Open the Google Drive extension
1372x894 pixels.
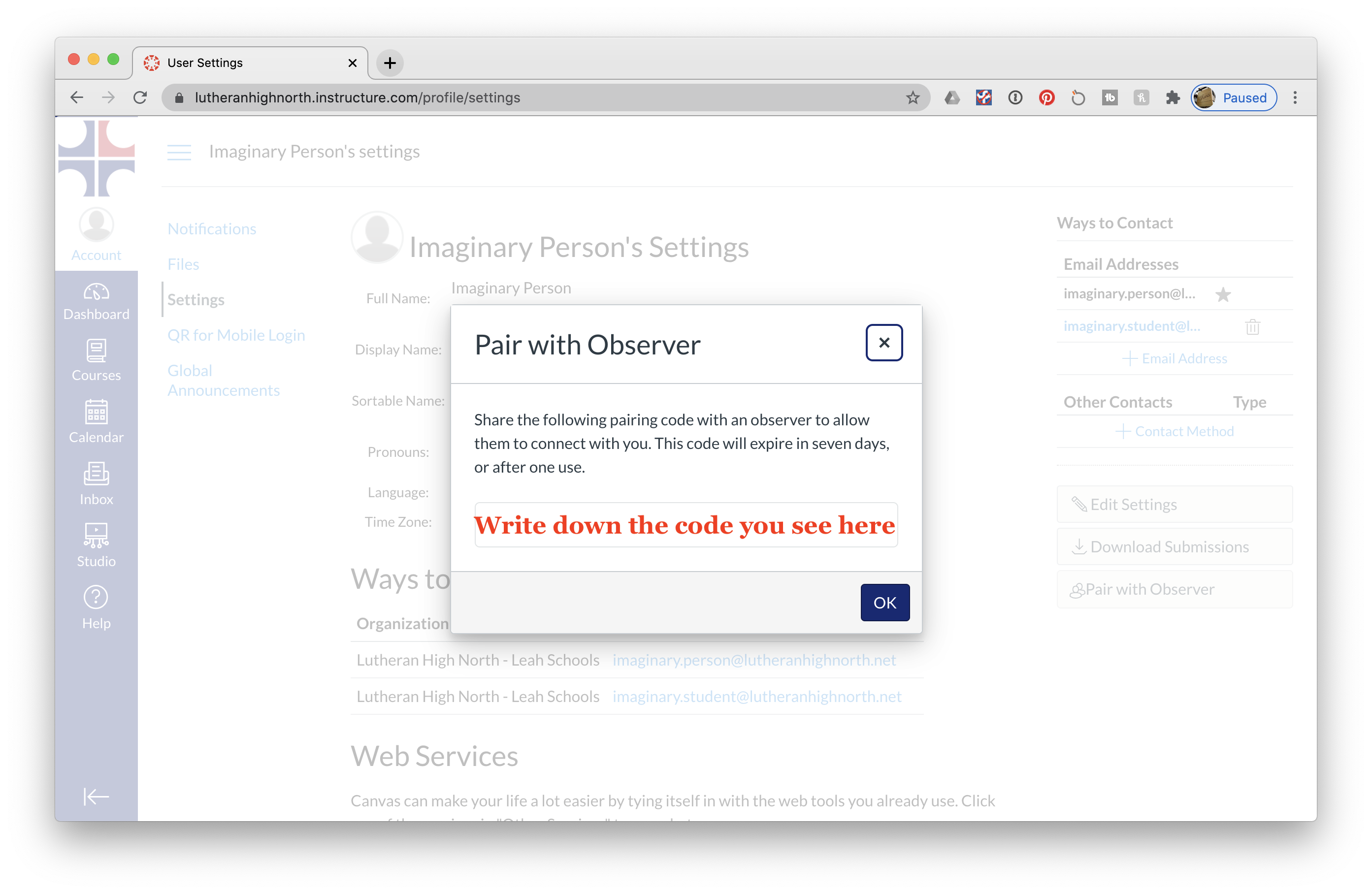point(952,97)
